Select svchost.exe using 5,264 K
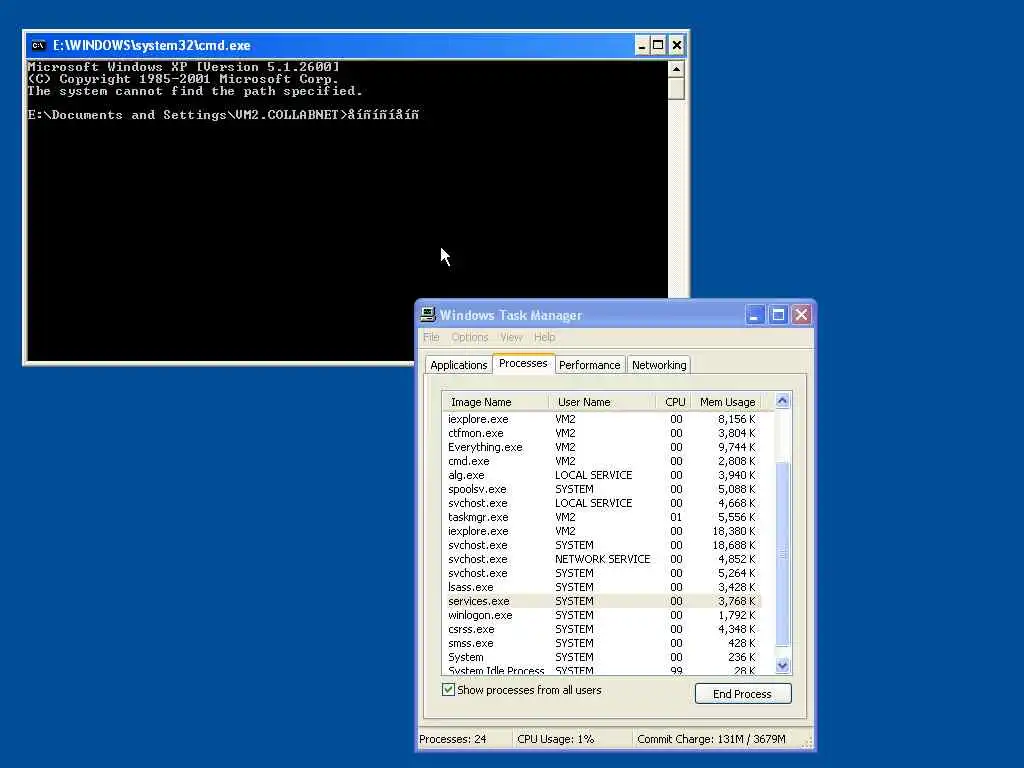Screen dimensions: 1024x768 (x=601, y=573)
